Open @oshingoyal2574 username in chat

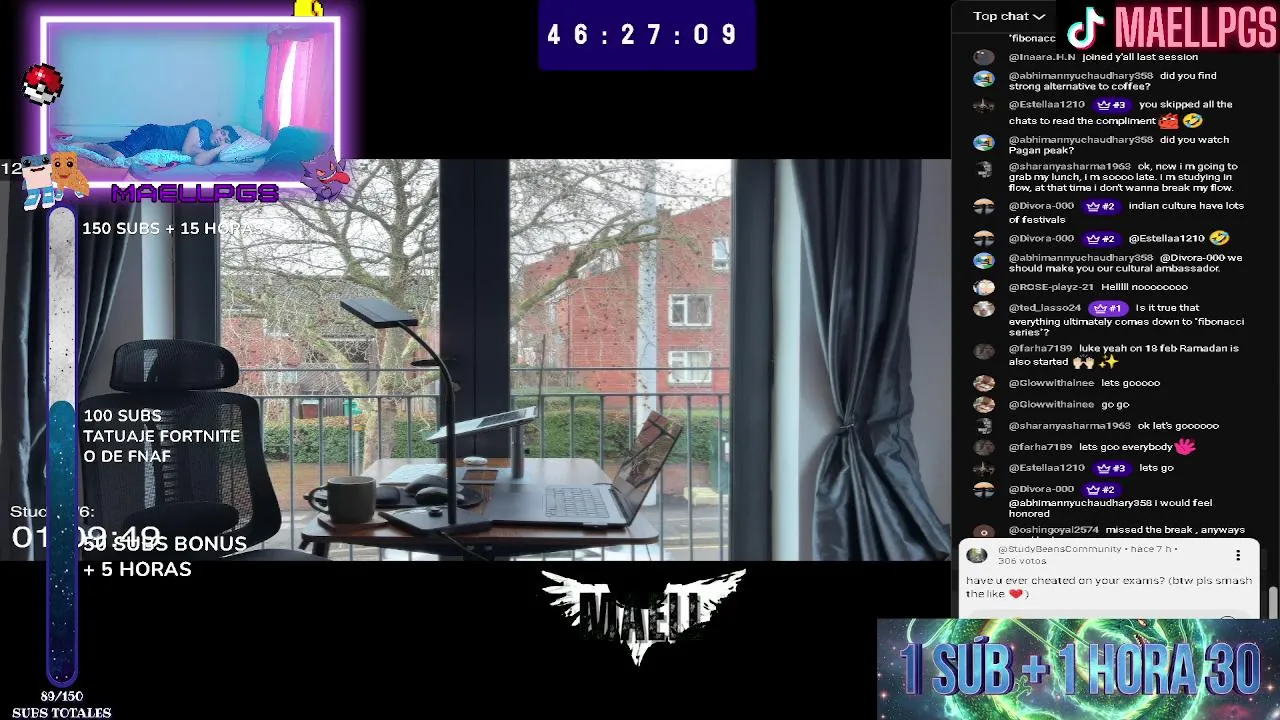[1053, 530]
